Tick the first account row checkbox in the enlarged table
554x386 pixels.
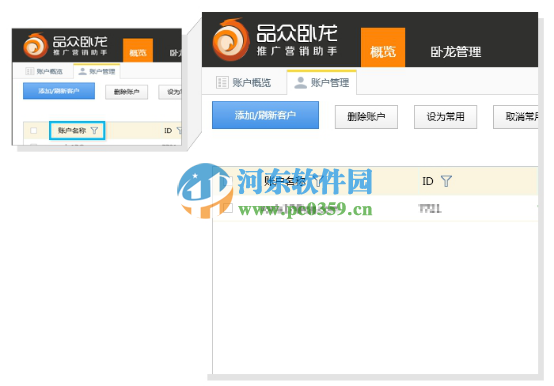tap(228, 208)
